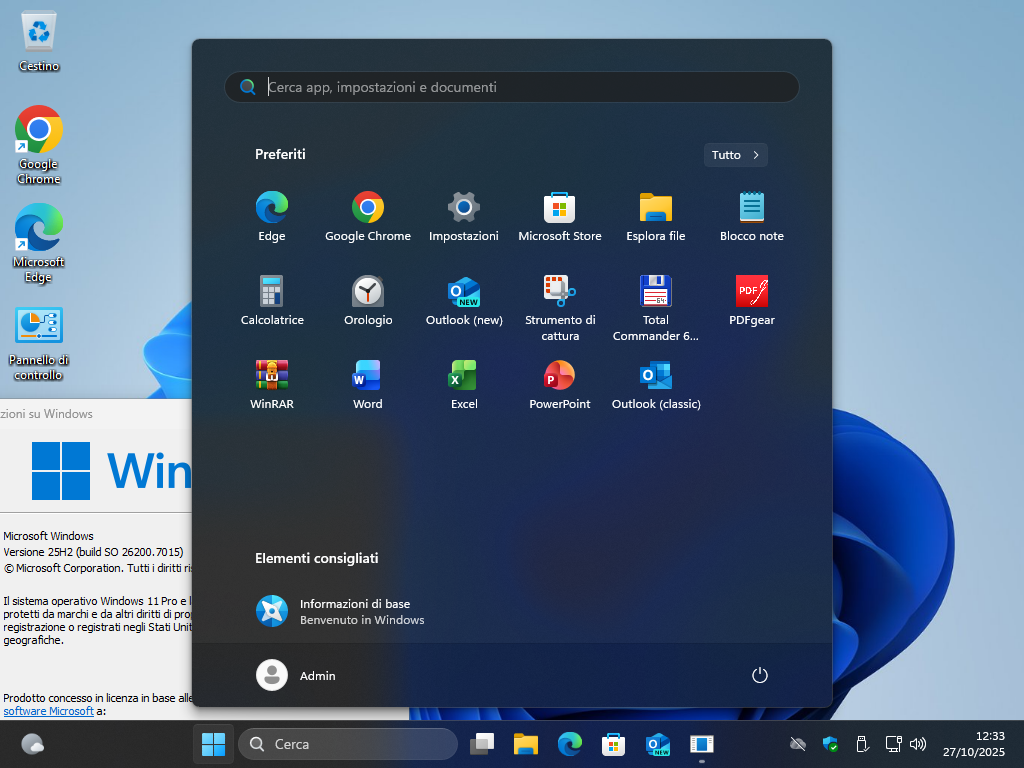This screenshot has width=1024, height=768.
Task: Open Excel from the pinned apps
Action: (x=464, y=385)
